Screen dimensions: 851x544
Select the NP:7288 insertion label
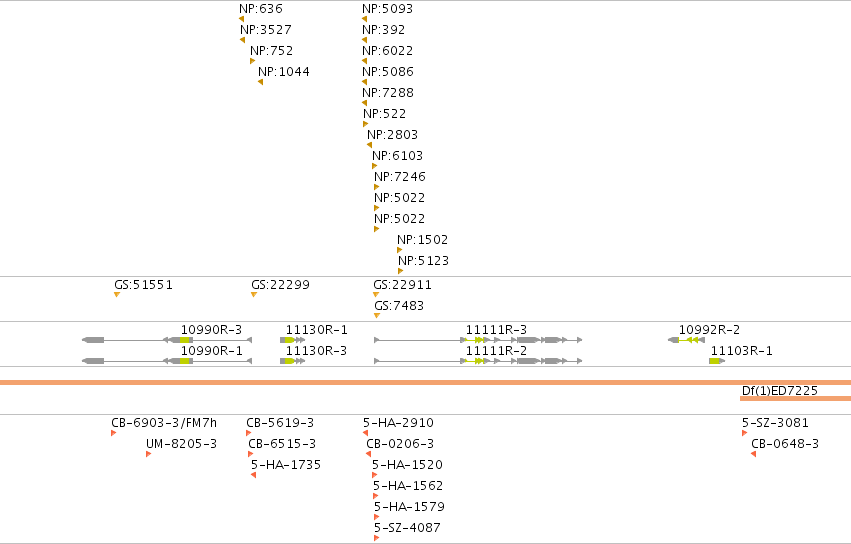tap(388, 93)
